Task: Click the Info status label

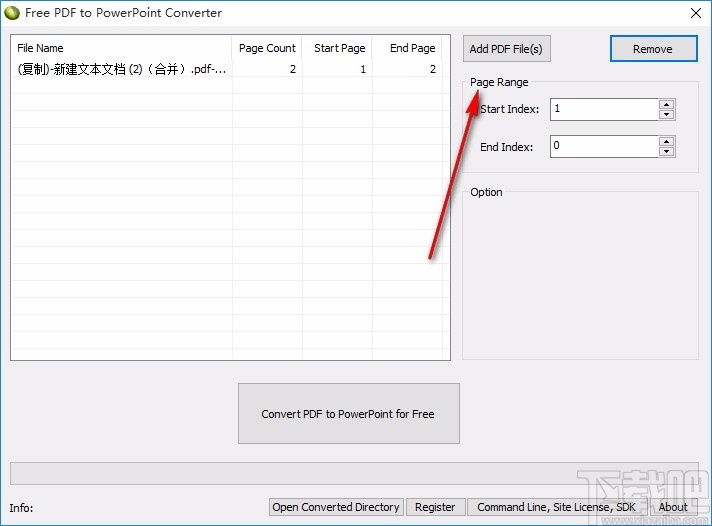Action: pyautogui.click(x=21, y=508)
